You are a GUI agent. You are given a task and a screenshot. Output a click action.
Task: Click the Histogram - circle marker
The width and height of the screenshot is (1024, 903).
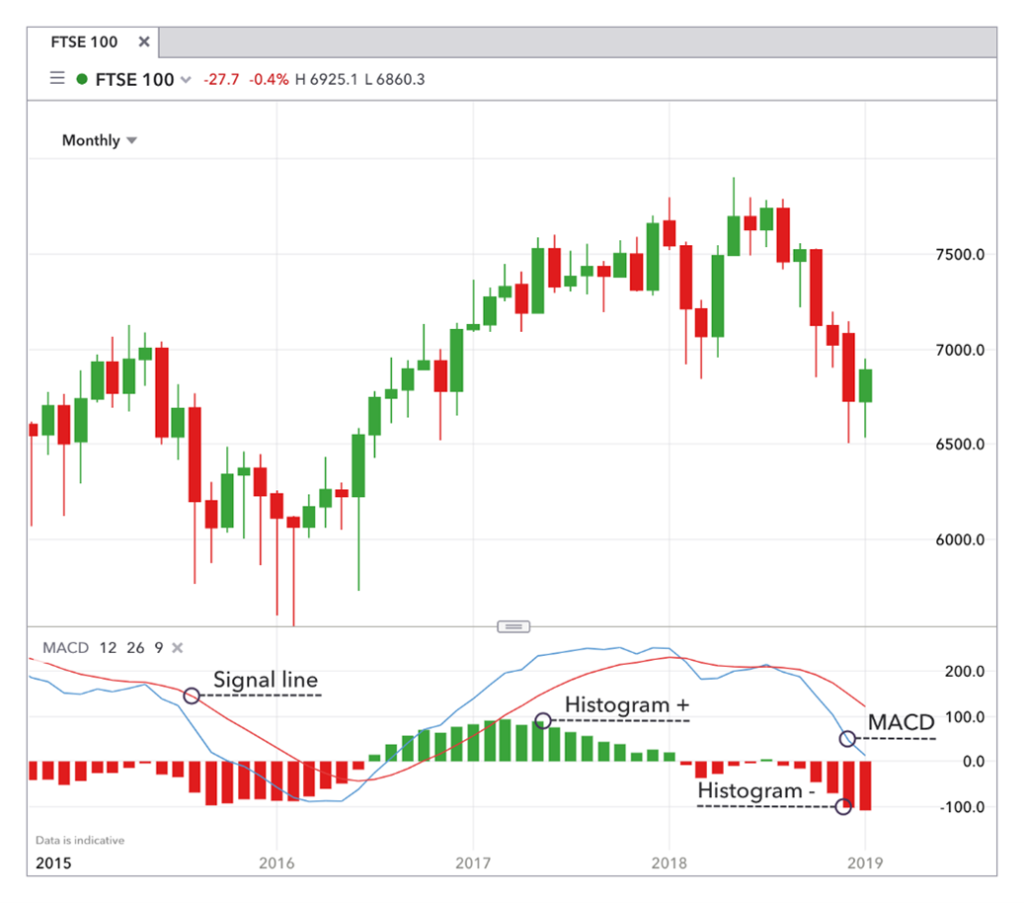pyautogui.click(x=843, y=807)
